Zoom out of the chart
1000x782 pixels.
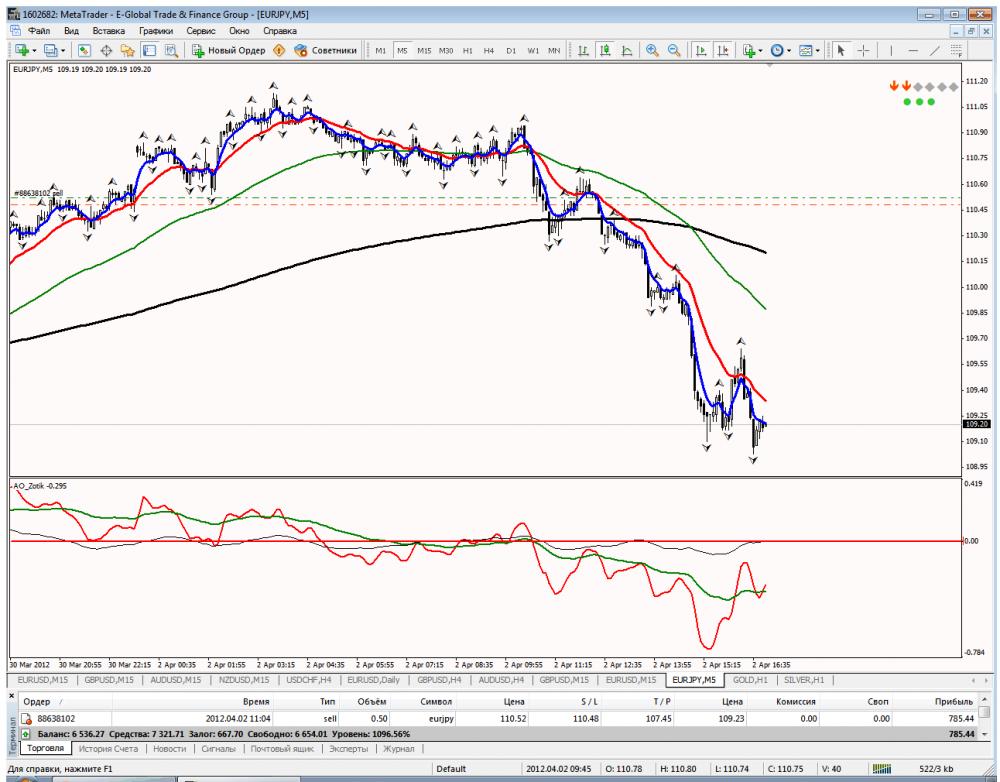673,50
